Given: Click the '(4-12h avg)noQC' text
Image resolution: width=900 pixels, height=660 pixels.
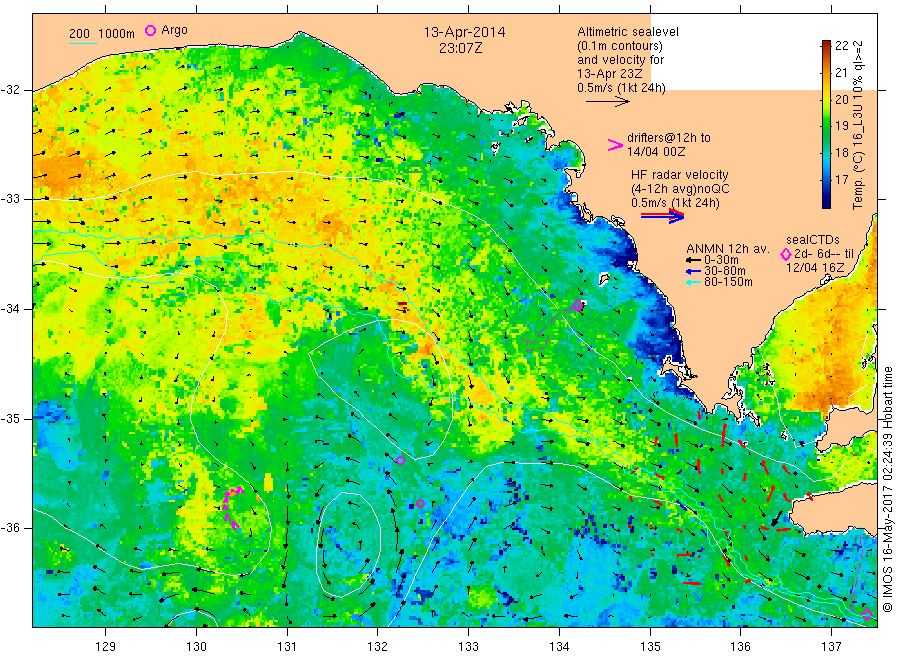Looking at the screenshot, I should point(680,189).
